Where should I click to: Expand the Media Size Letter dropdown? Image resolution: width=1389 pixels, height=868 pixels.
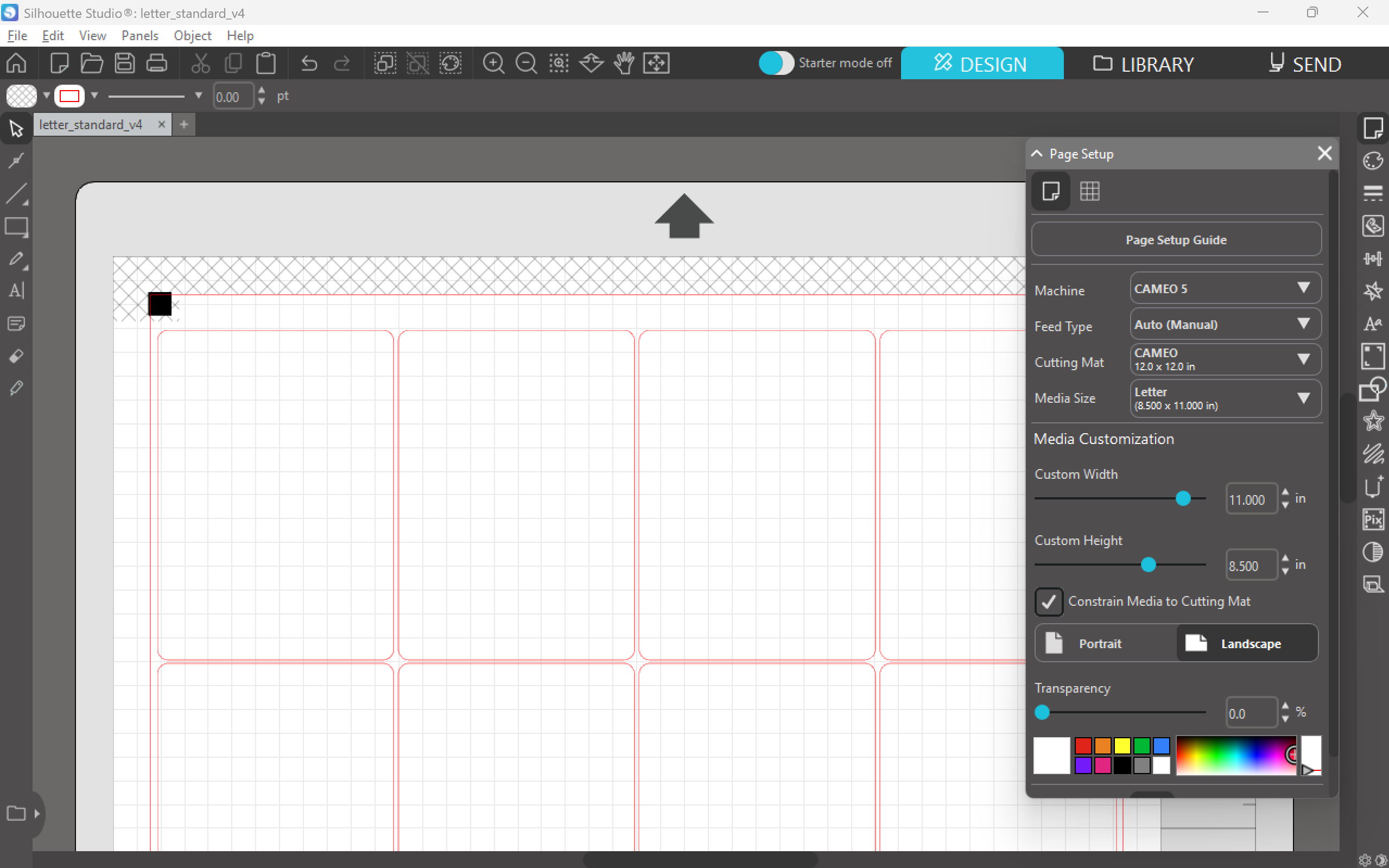[1225, 398]
